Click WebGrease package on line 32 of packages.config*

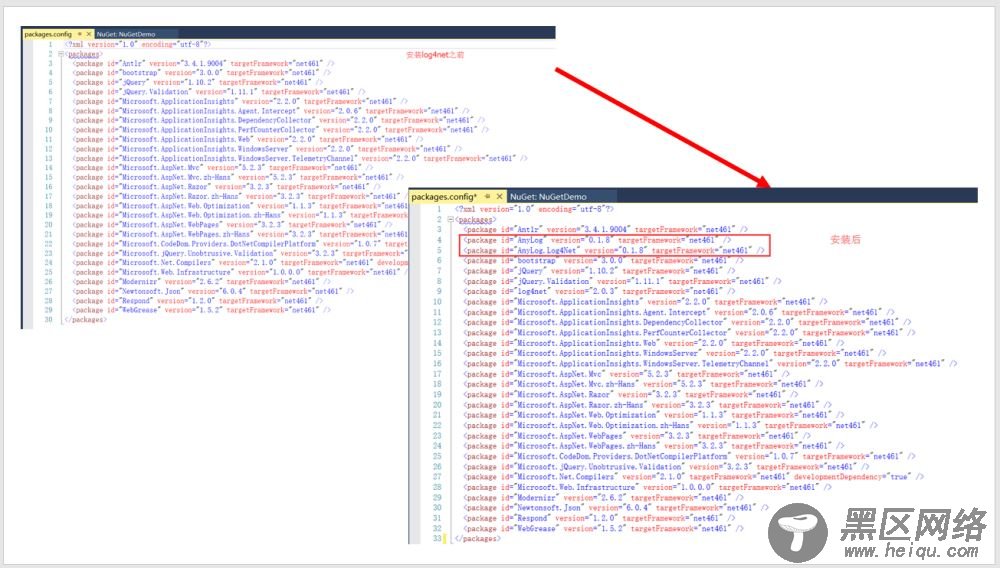(x=601, y=528)
